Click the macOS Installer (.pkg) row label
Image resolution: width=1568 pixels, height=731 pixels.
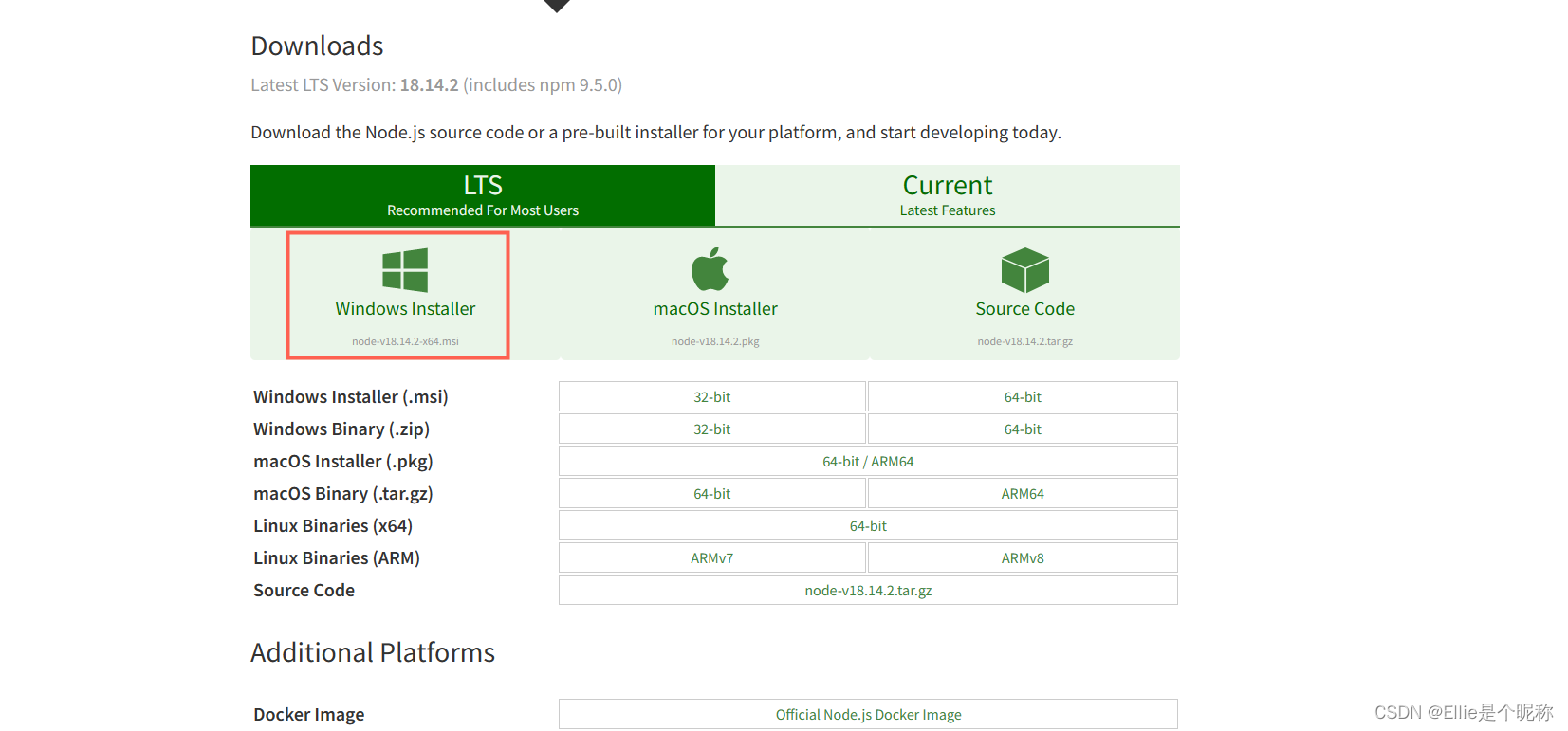(x=343, y=461)
